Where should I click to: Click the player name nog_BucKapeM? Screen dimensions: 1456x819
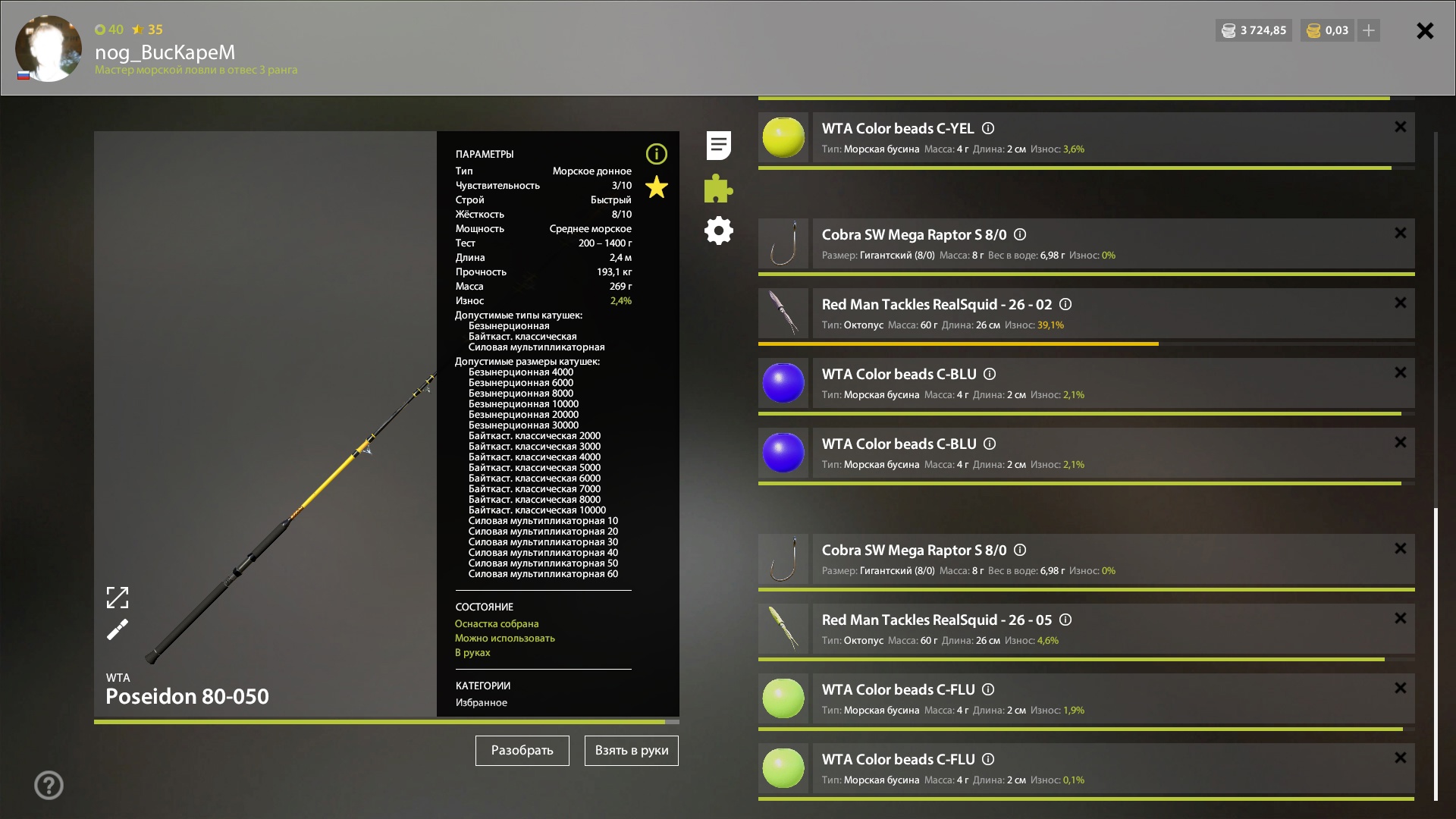tap(165, 52)
